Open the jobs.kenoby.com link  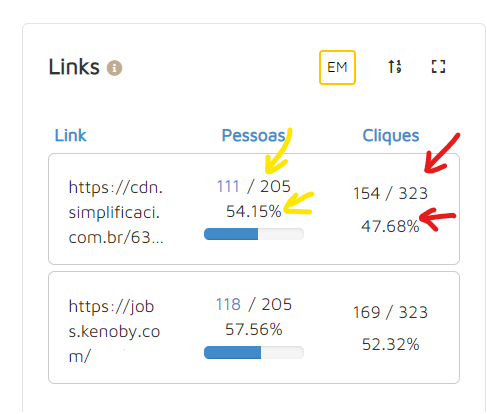[x=114, y=331]
